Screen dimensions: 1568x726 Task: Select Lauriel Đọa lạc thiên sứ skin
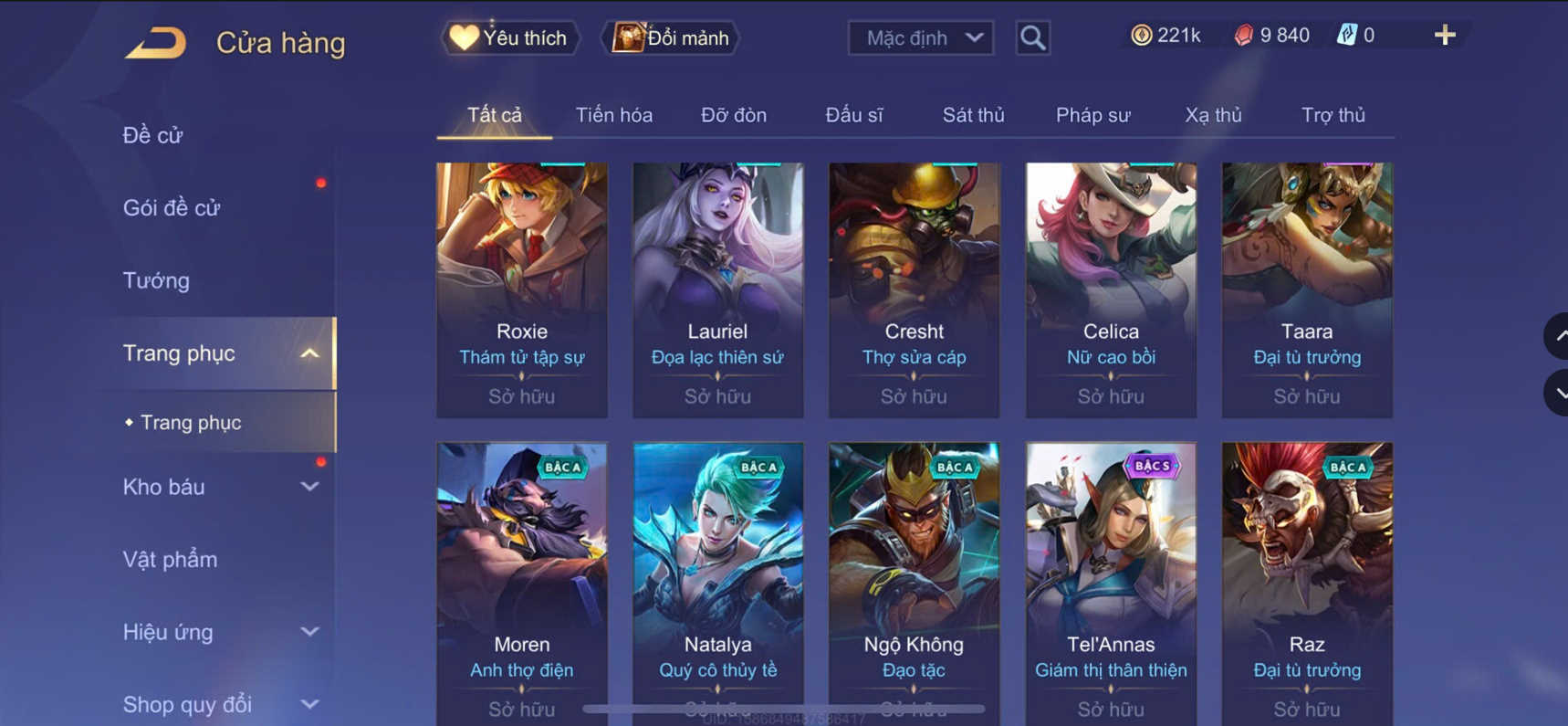(717, 289)
